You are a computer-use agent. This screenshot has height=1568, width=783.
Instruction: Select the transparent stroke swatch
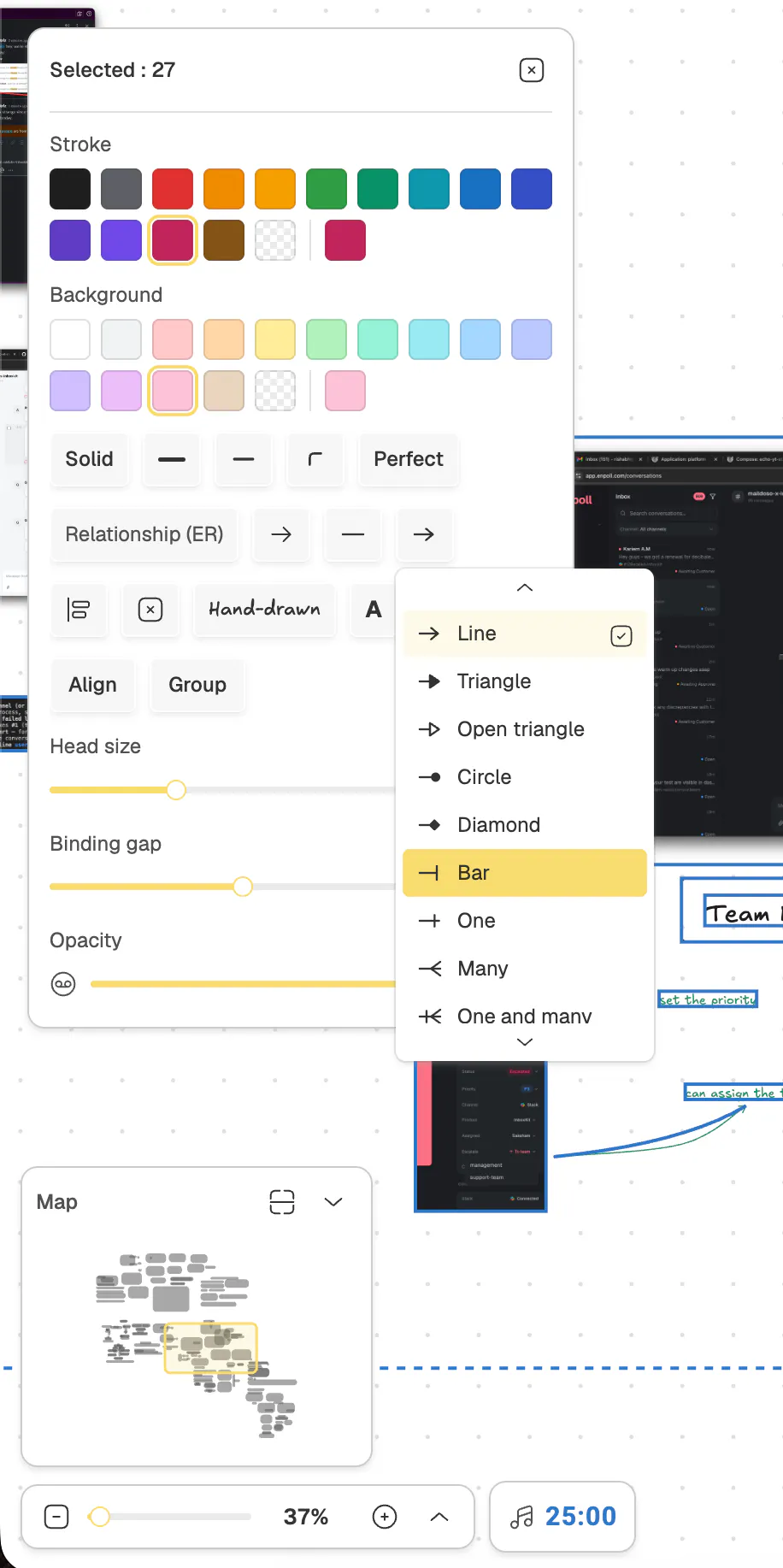(x=275, y=240)
